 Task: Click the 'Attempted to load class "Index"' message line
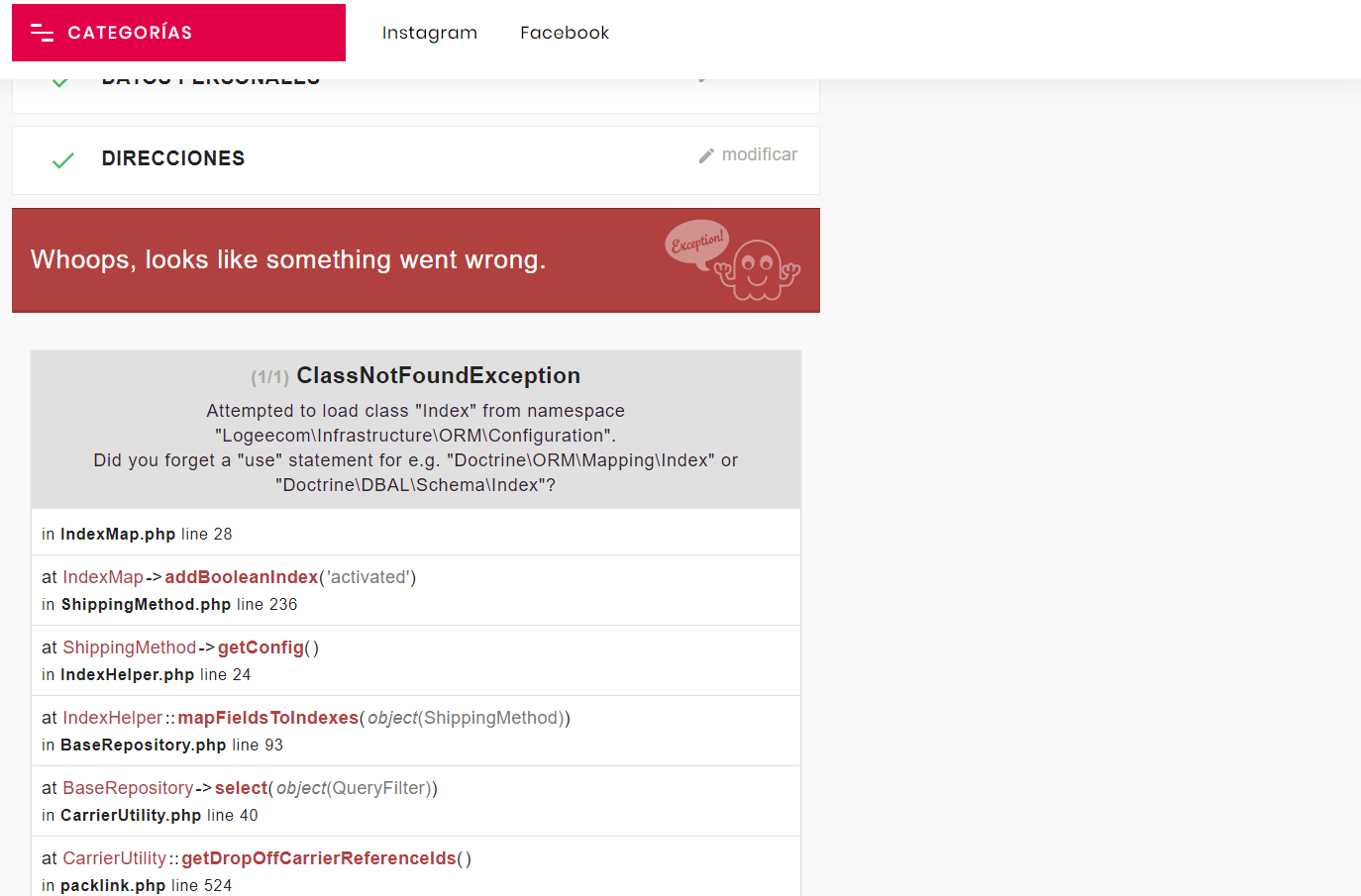click(x=416, y=411)
